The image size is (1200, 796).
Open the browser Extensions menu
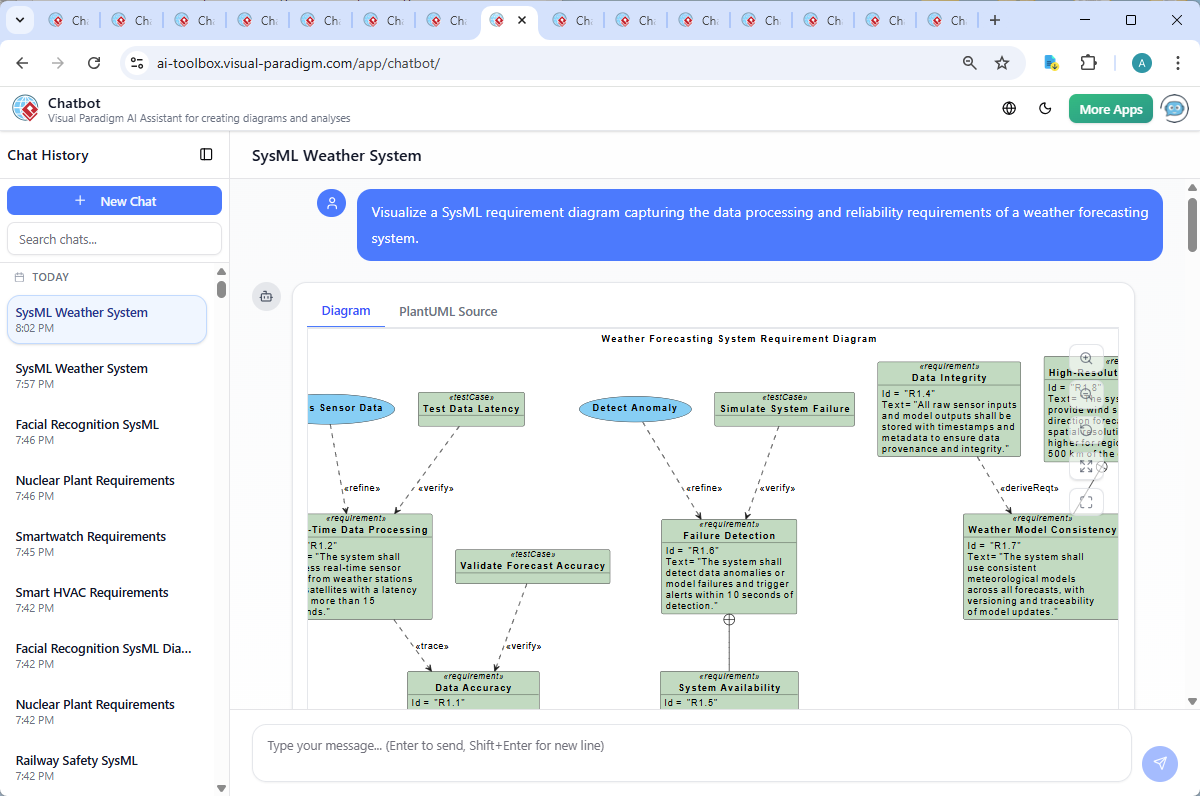(1089, 63)
